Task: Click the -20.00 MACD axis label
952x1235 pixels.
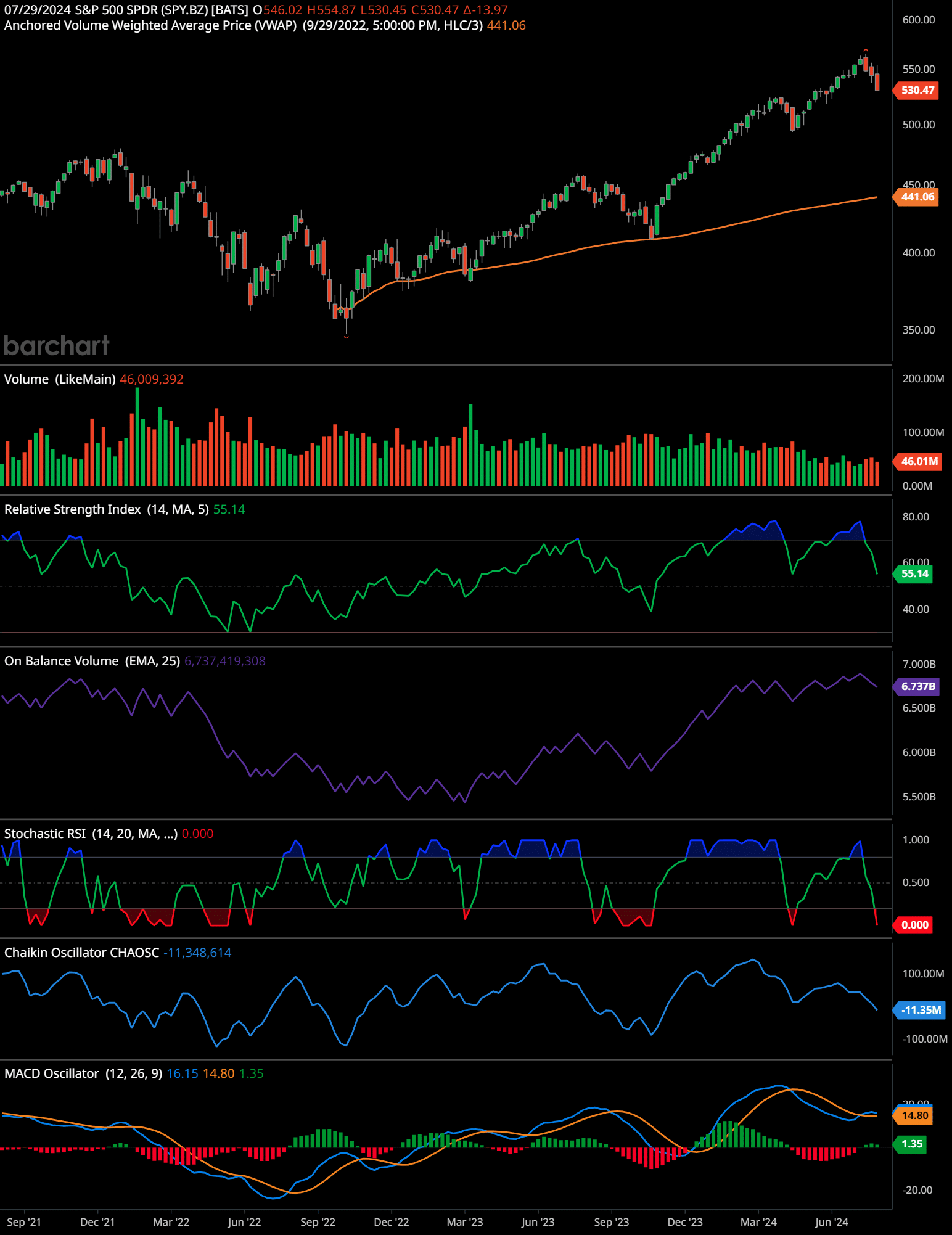Action: click(x=917, y=1190)
